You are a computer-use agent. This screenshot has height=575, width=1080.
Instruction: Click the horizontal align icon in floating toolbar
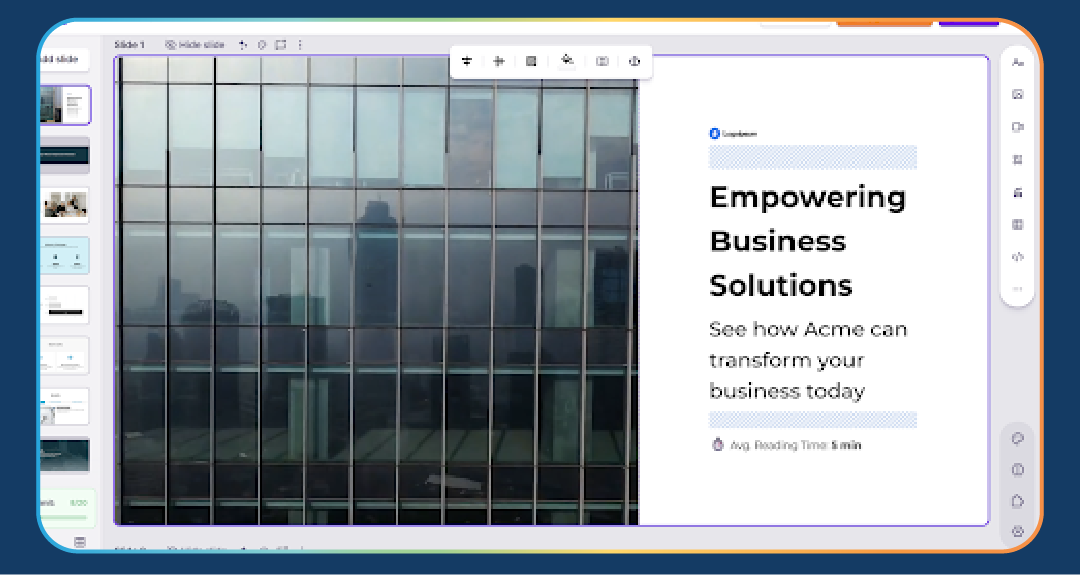499,61
